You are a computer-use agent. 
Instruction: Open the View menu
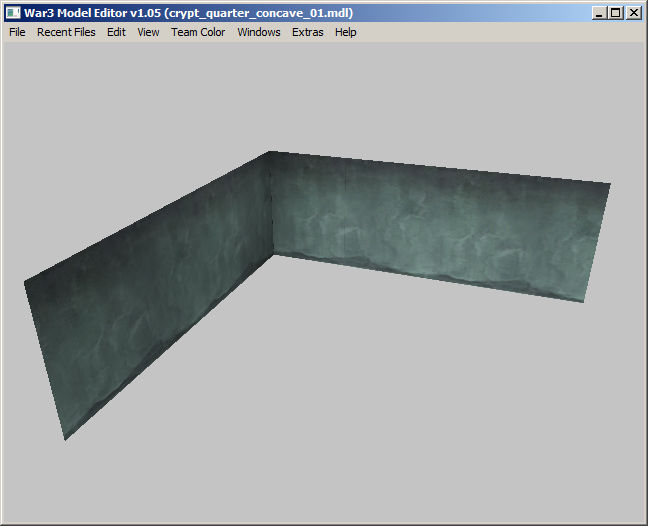(148, 32)
